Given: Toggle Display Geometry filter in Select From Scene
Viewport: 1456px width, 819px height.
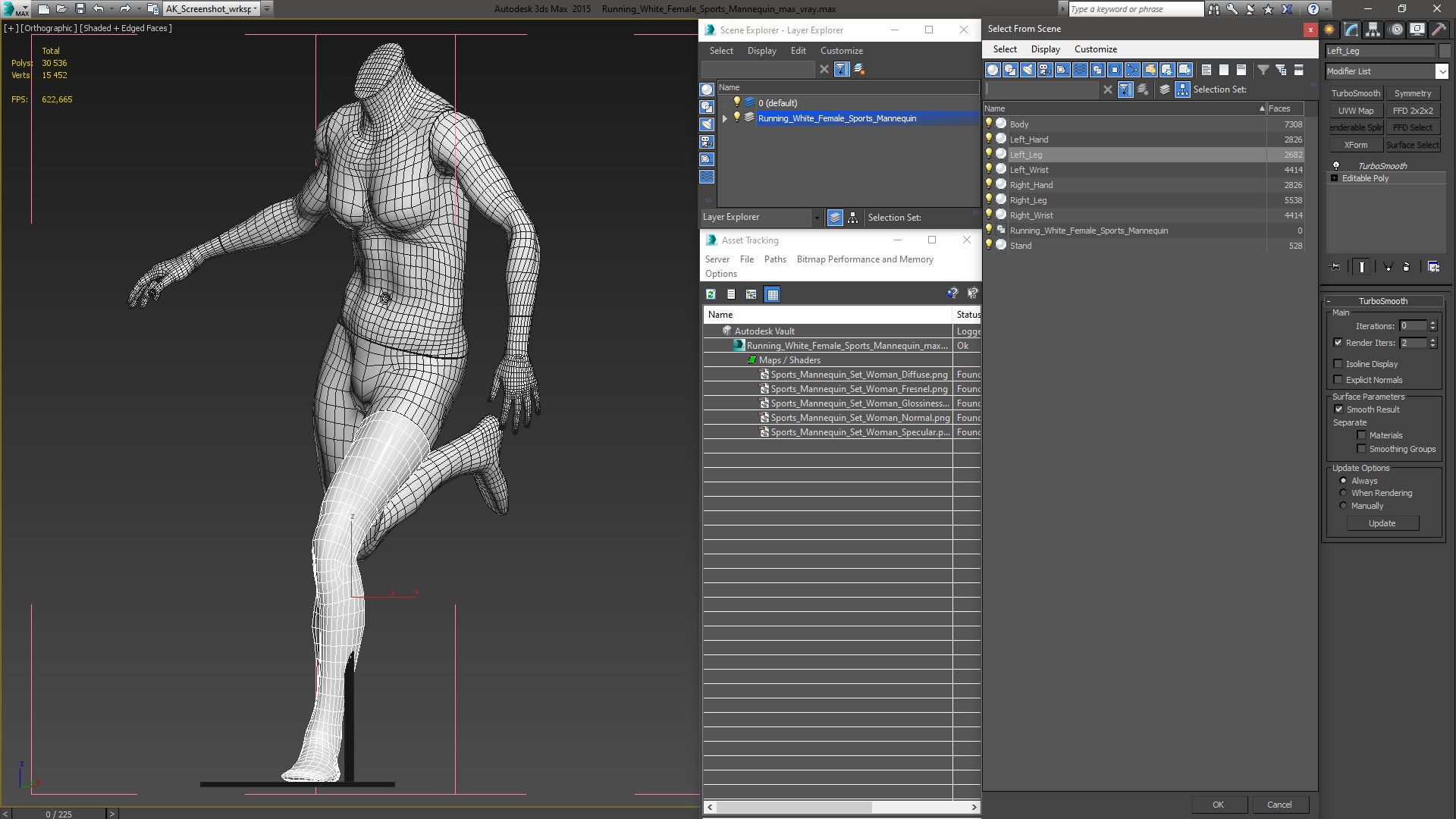Looking at the screenshot, I should click(993, 70).
